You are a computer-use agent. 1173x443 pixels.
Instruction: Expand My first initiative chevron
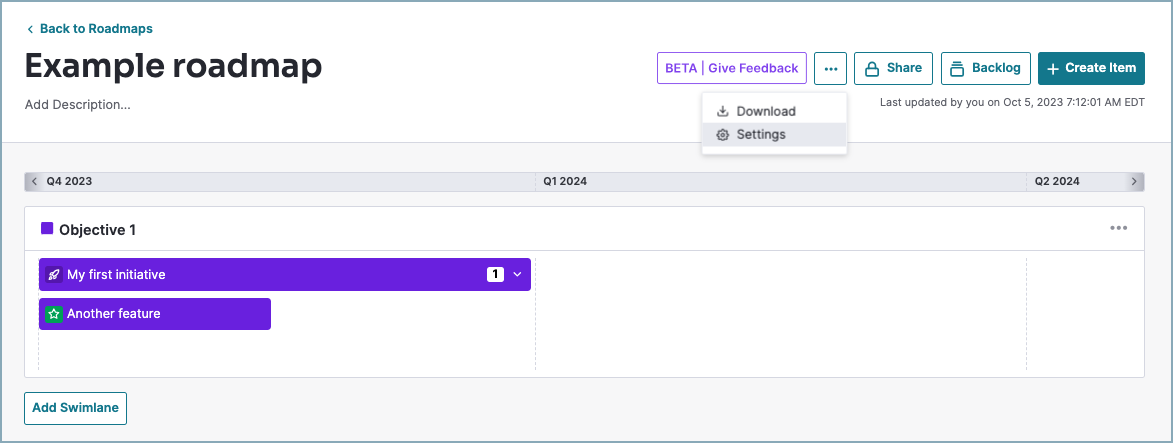coord(517,275)
